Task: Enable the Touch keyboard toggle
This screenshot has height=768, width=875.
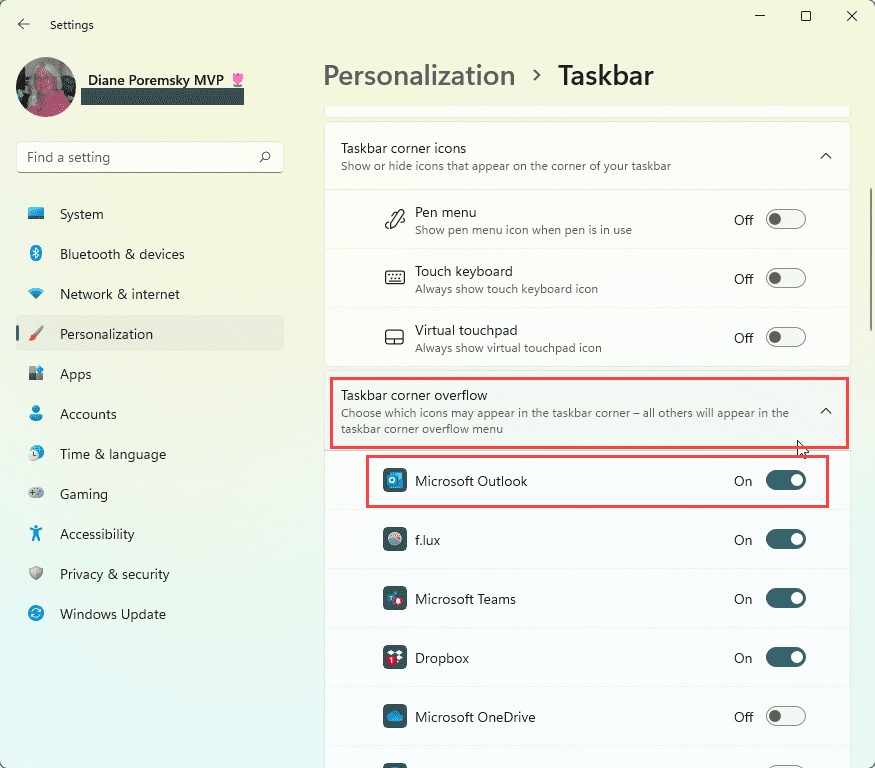Action: (786, 278)
